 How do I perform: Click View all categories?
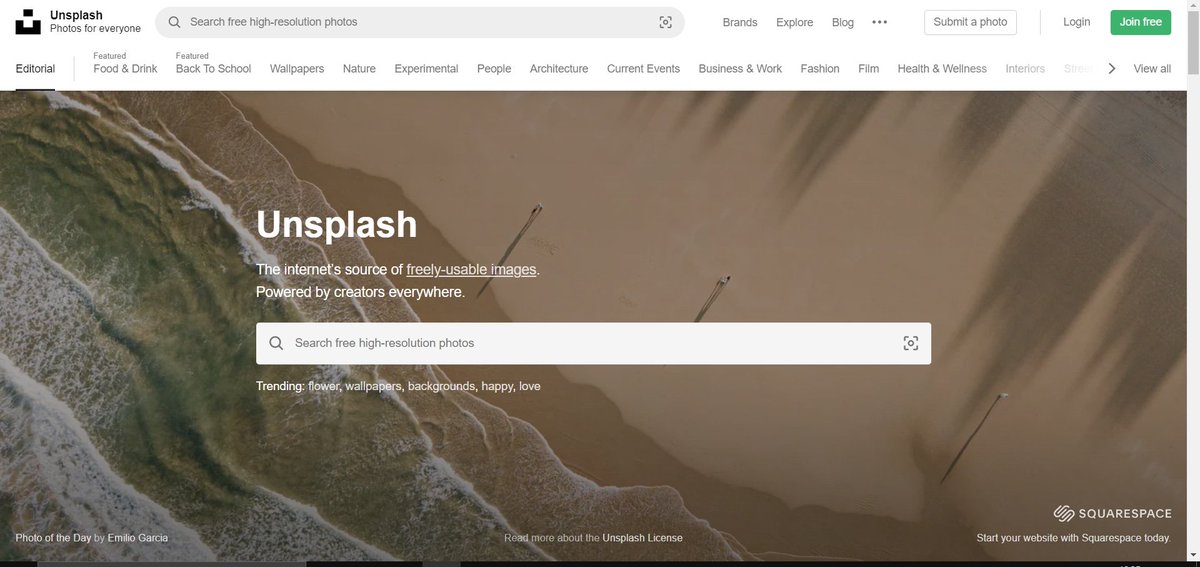coord(1152,69)
